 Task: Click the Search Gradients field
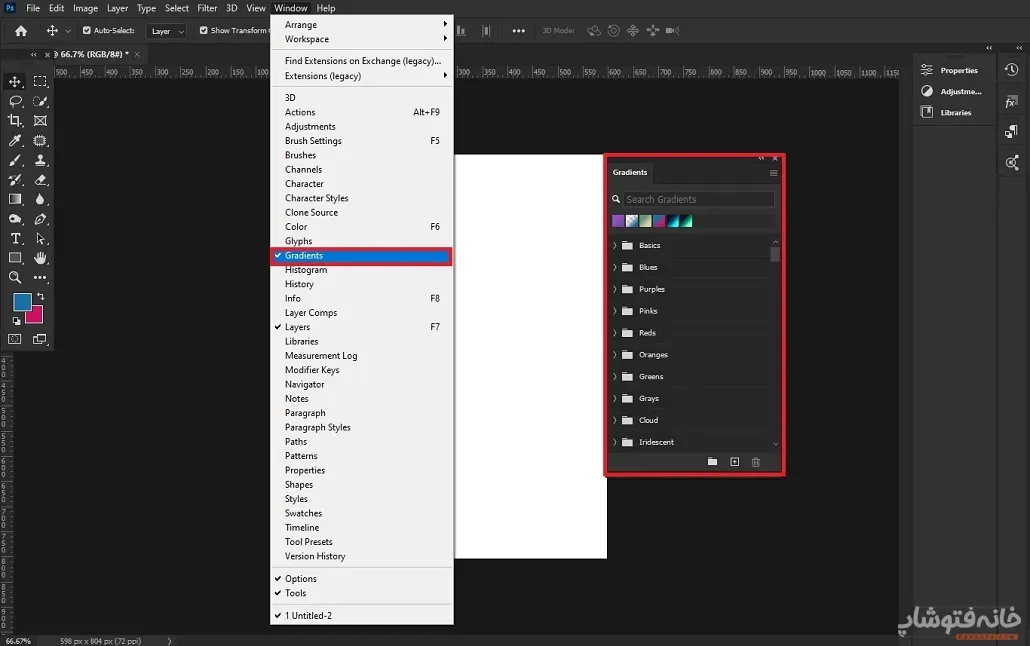(697, 200)
